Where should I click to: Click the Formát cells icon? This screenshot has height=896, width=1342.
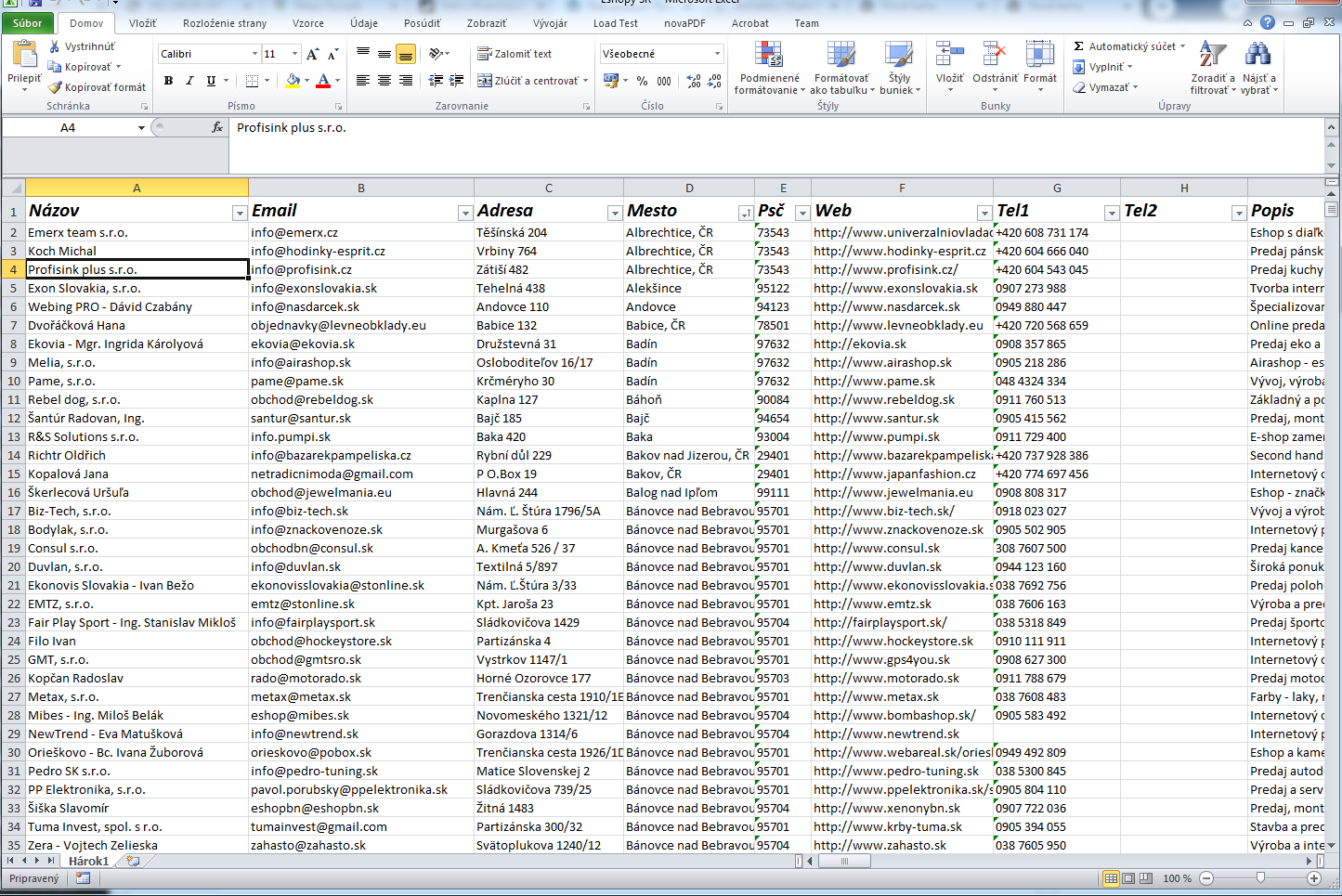(x=1040, y=56)
